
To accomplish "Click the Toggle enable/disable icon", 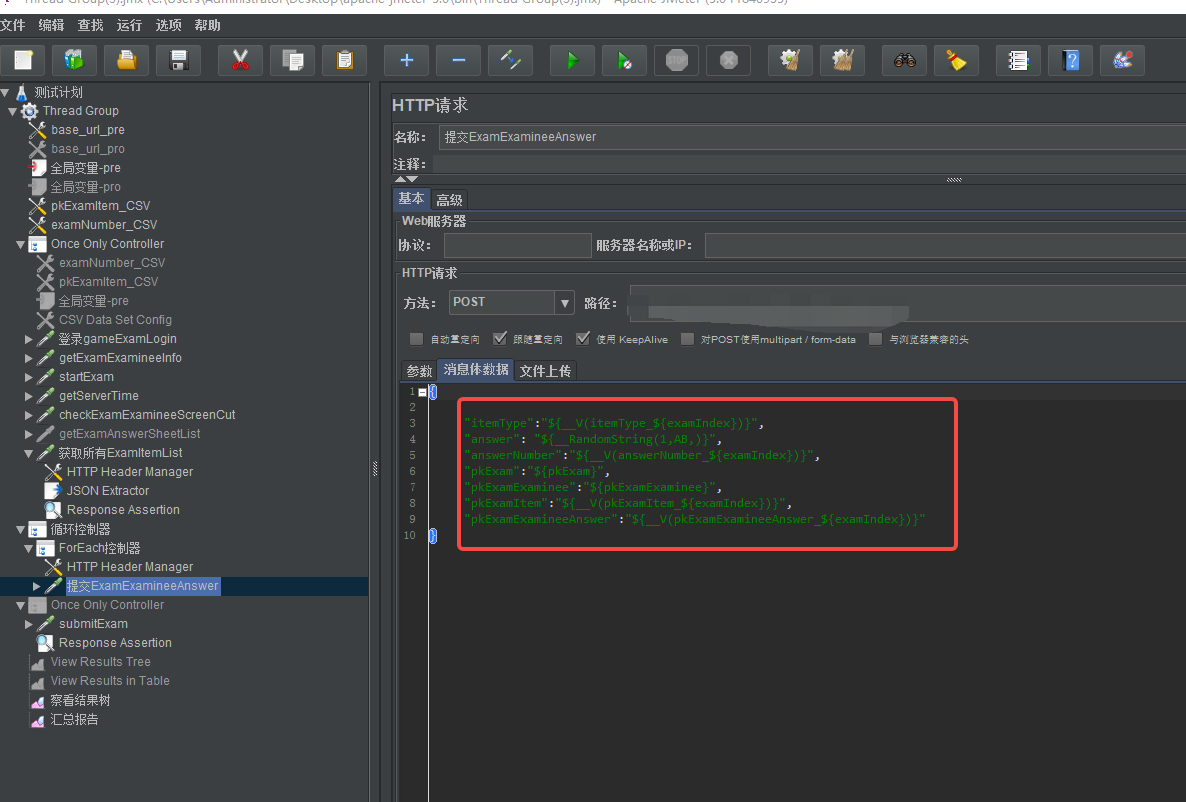I will 511,61.
